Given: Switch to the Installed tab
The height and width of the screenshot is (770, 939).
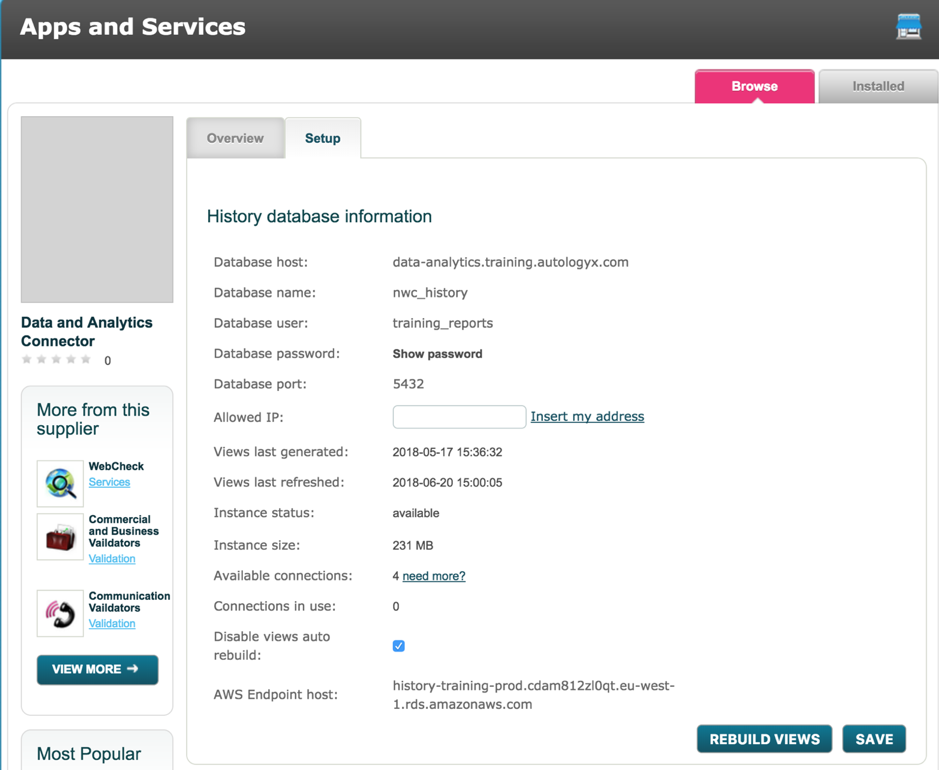Looking at the screenshot, I should [878, 86].
